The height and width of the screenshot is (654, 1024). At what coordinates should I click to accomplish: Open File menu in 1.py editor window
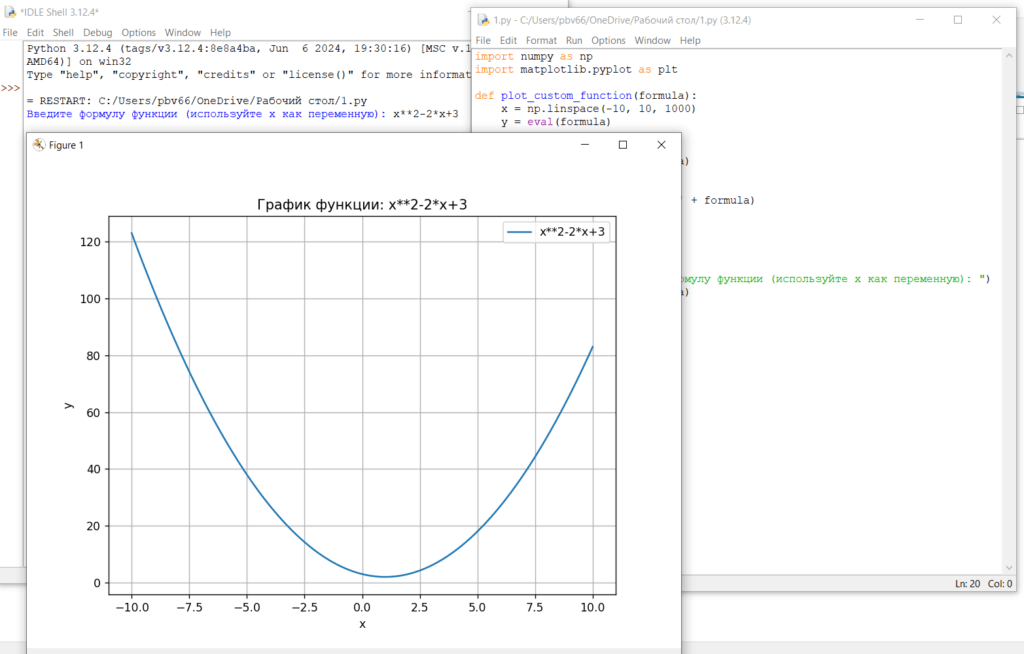[483, 41]
